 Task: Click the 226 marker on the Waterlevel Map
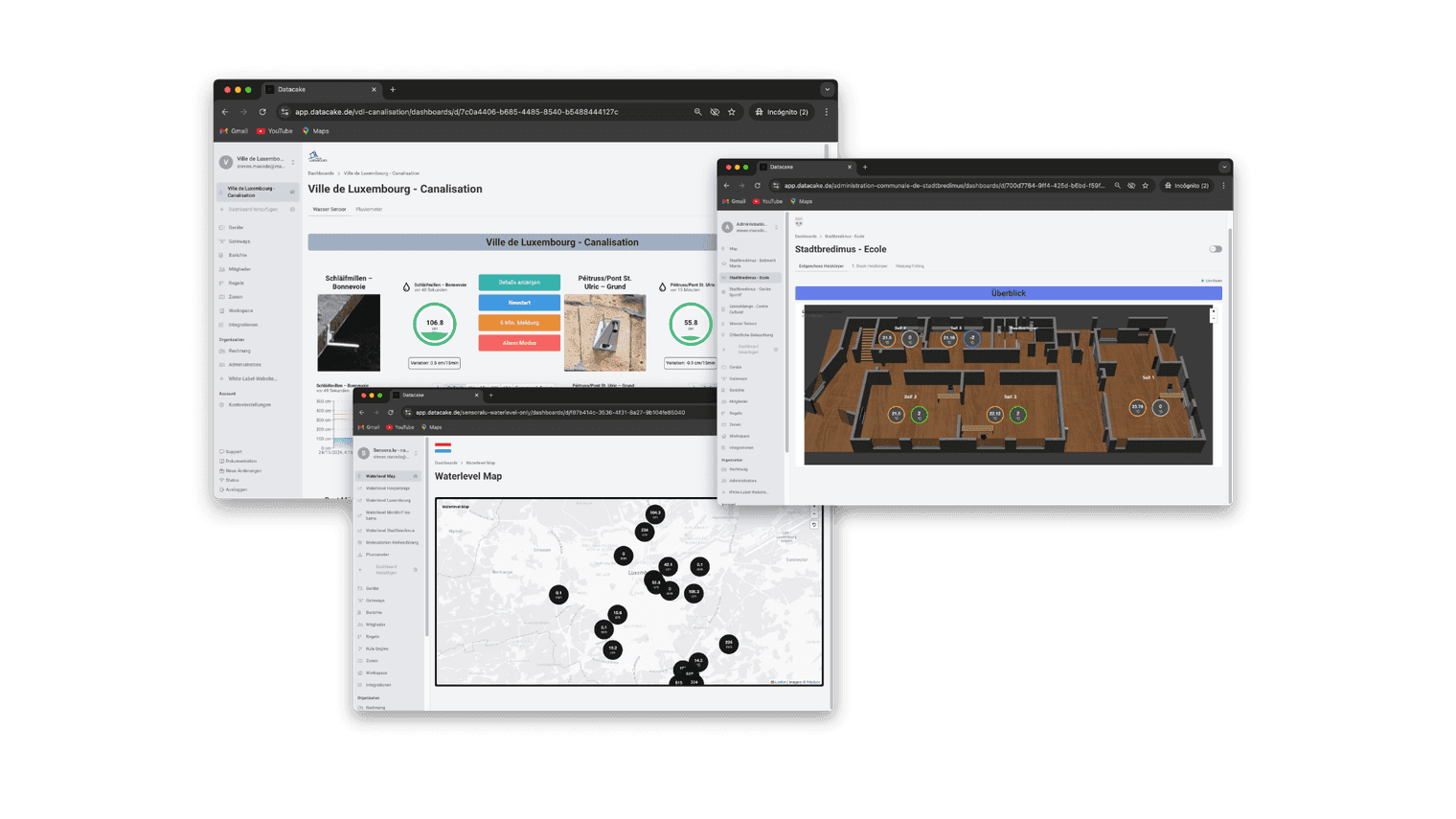pyautogui.click(x=729, y=644)
